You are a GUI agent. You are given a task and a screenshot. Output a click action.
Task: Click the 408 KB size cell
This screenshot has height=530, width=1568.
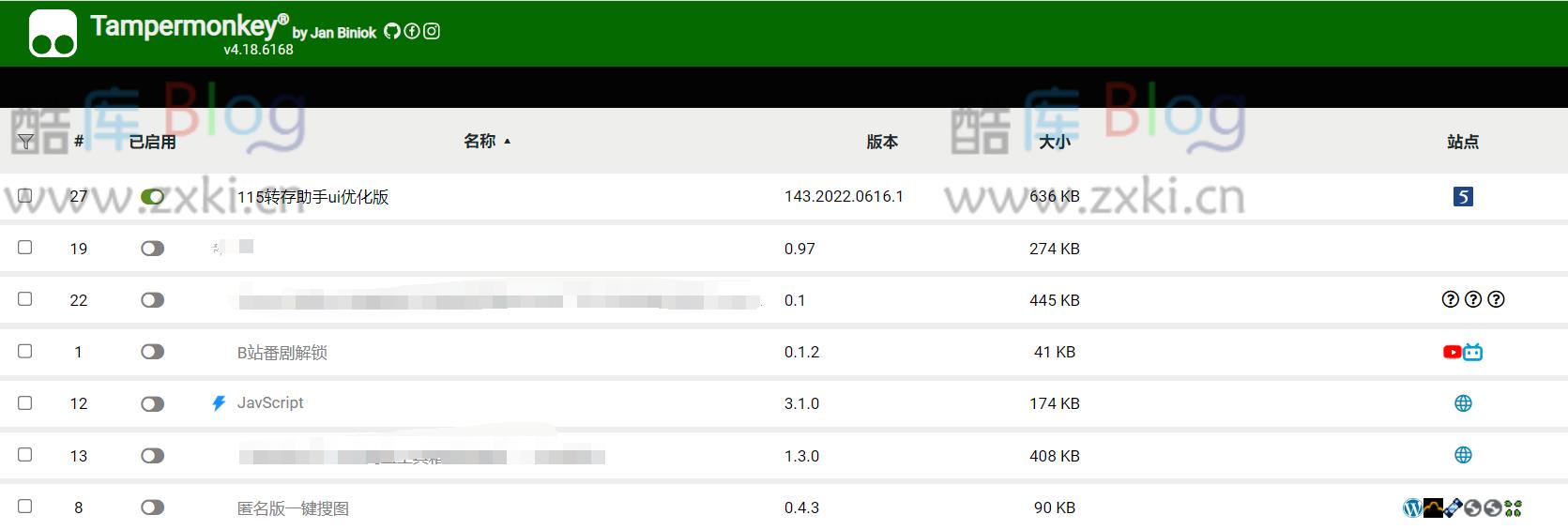pos(1055,456)
